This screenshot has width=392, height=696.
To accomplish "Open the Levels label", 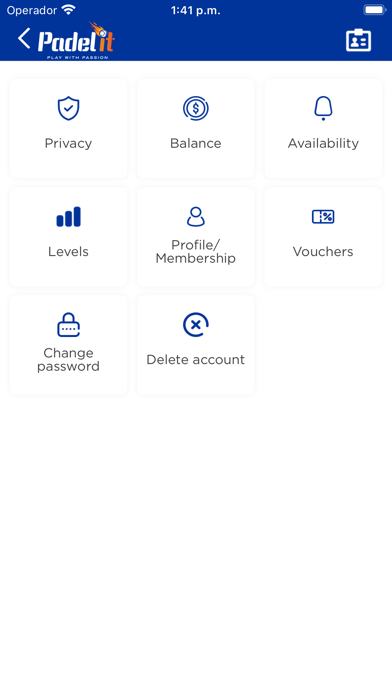I will pyautogui.click(x=68, y=252).
